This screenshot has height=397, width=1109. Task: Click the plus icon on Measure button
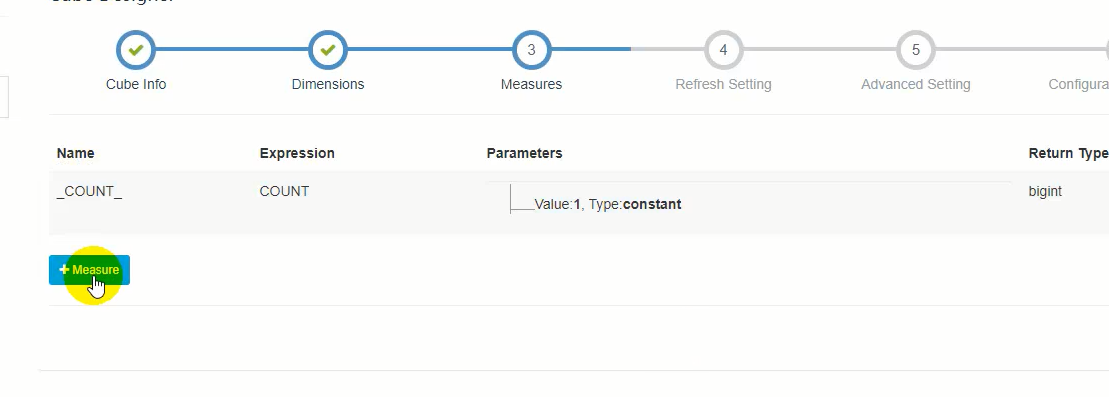click(64, 270)
